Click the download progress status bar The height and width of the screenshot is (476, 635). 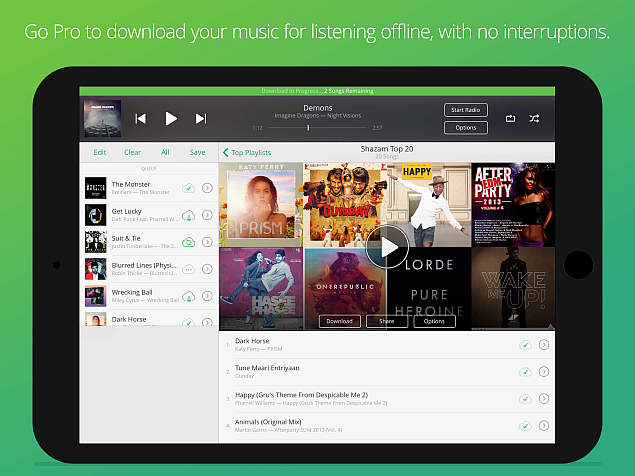pyautogui.click(x=317, y=91)
